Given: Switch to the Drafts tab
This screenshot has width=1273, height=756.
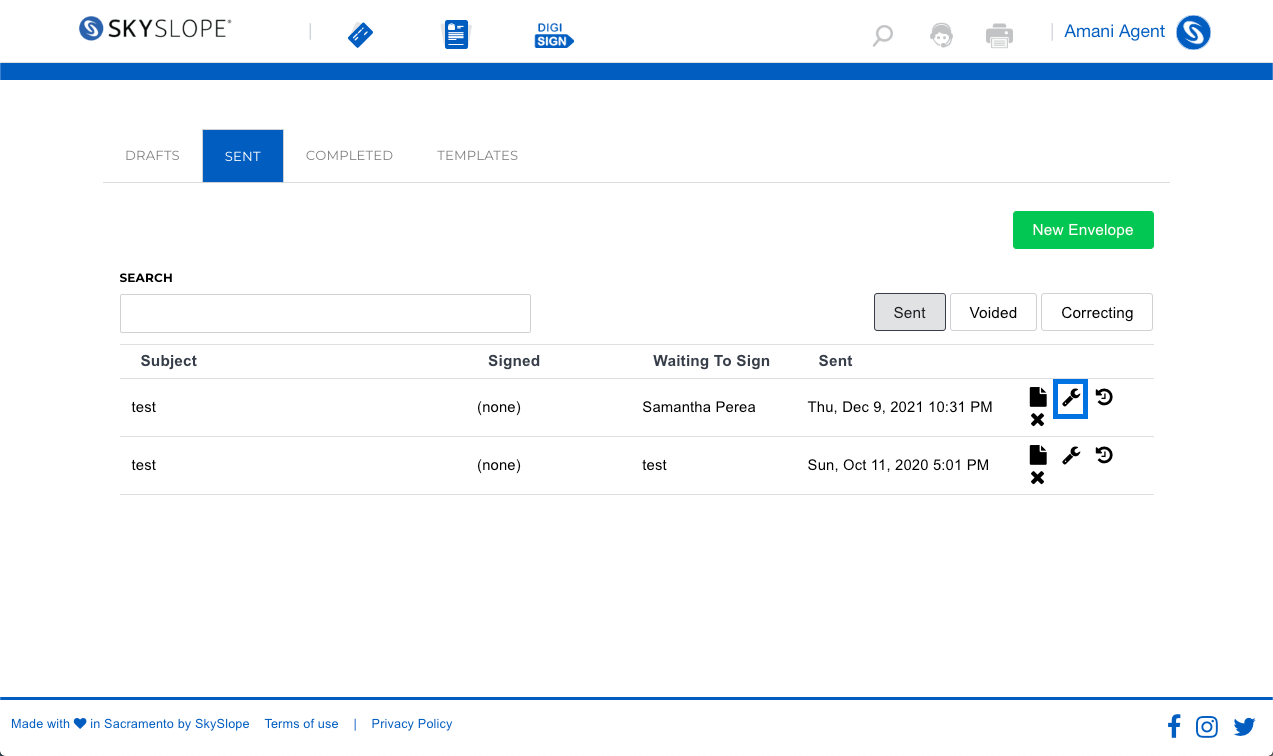Looking at the screenshot, I should click(152, 156).
